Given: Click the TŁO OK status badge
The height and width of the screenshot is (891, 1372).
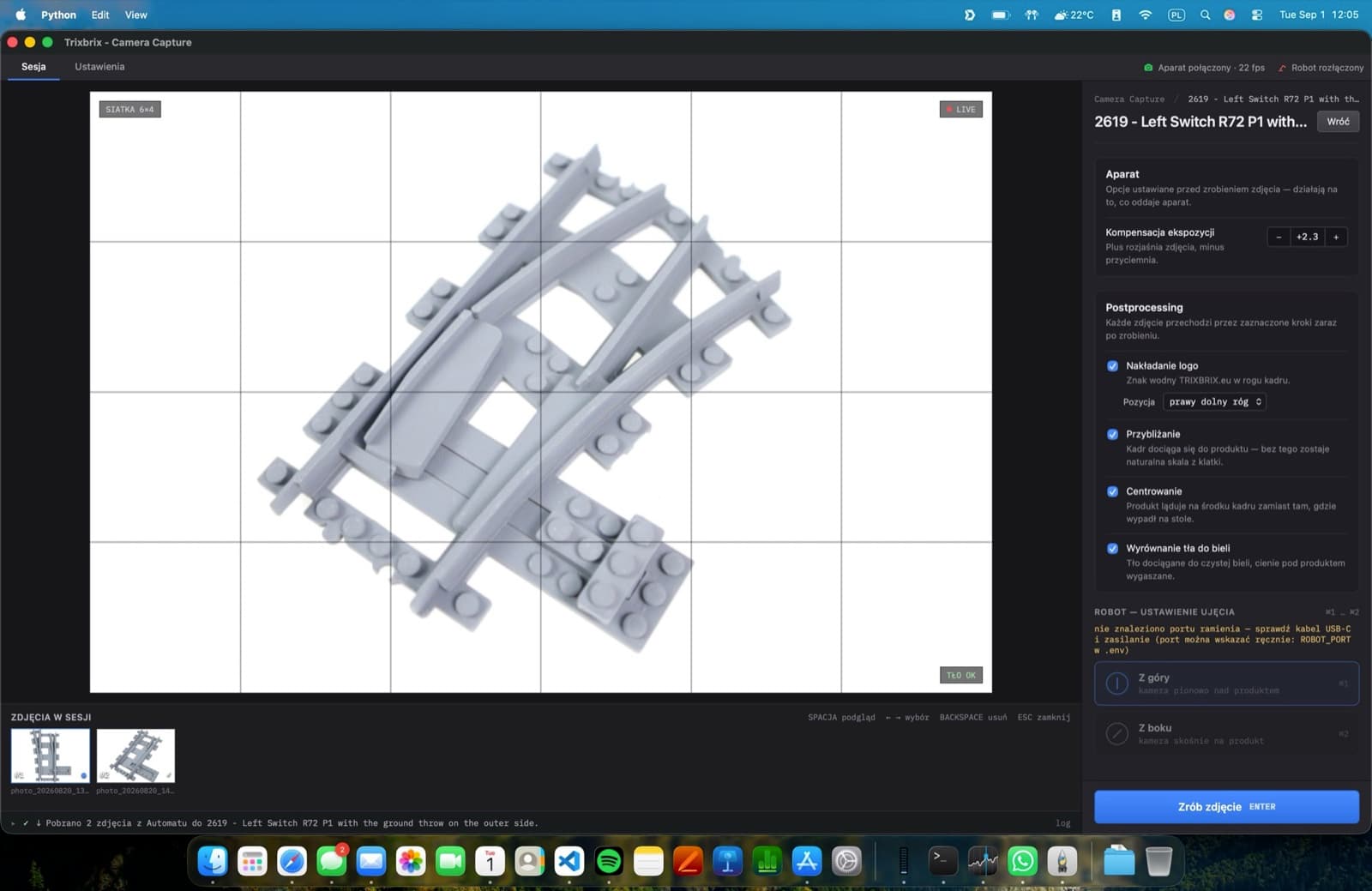Looking at the screenshot, I should 960,675.
